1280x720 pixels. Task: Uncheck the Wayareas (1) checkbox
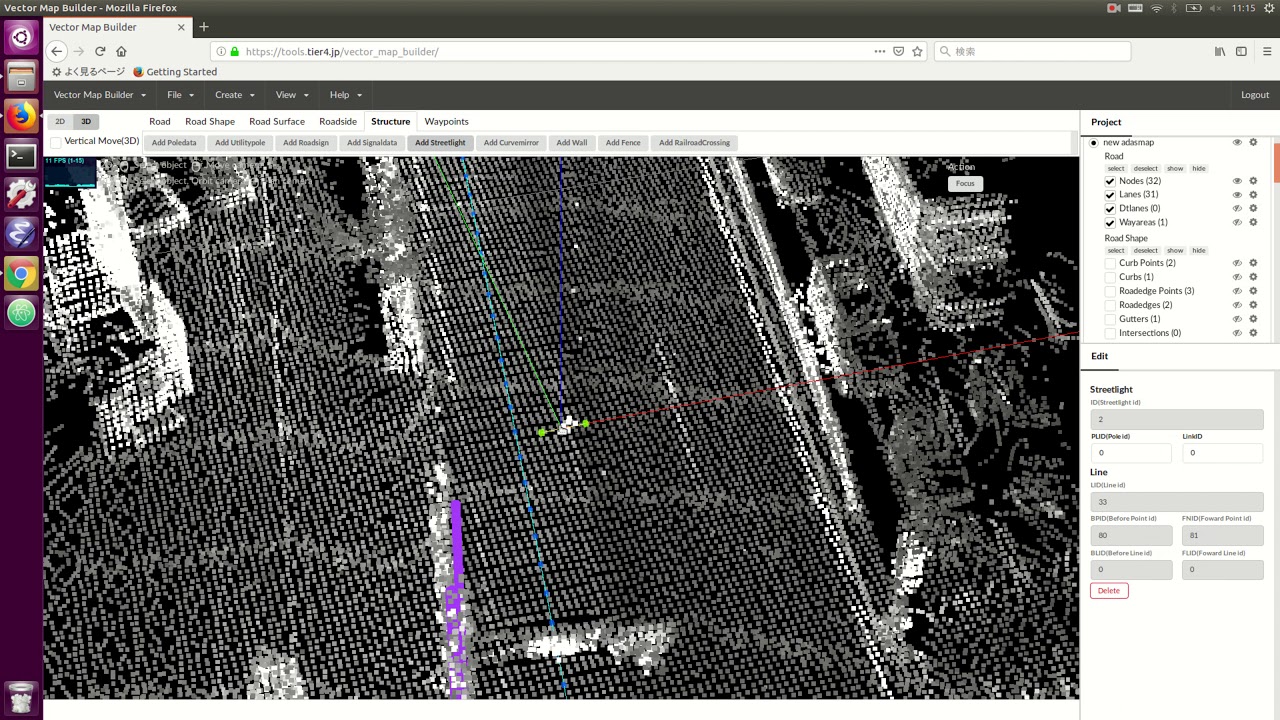[x=1110, y=222]
